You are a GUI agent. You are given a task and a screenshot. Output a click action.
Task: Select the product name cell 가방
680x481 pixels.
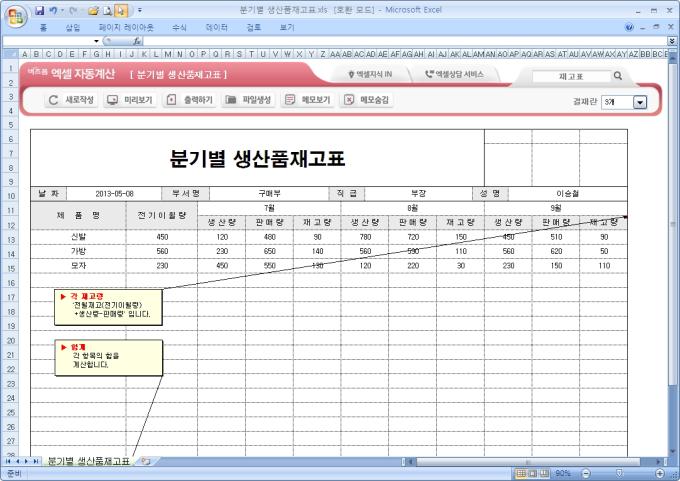[x=78, y=251]
